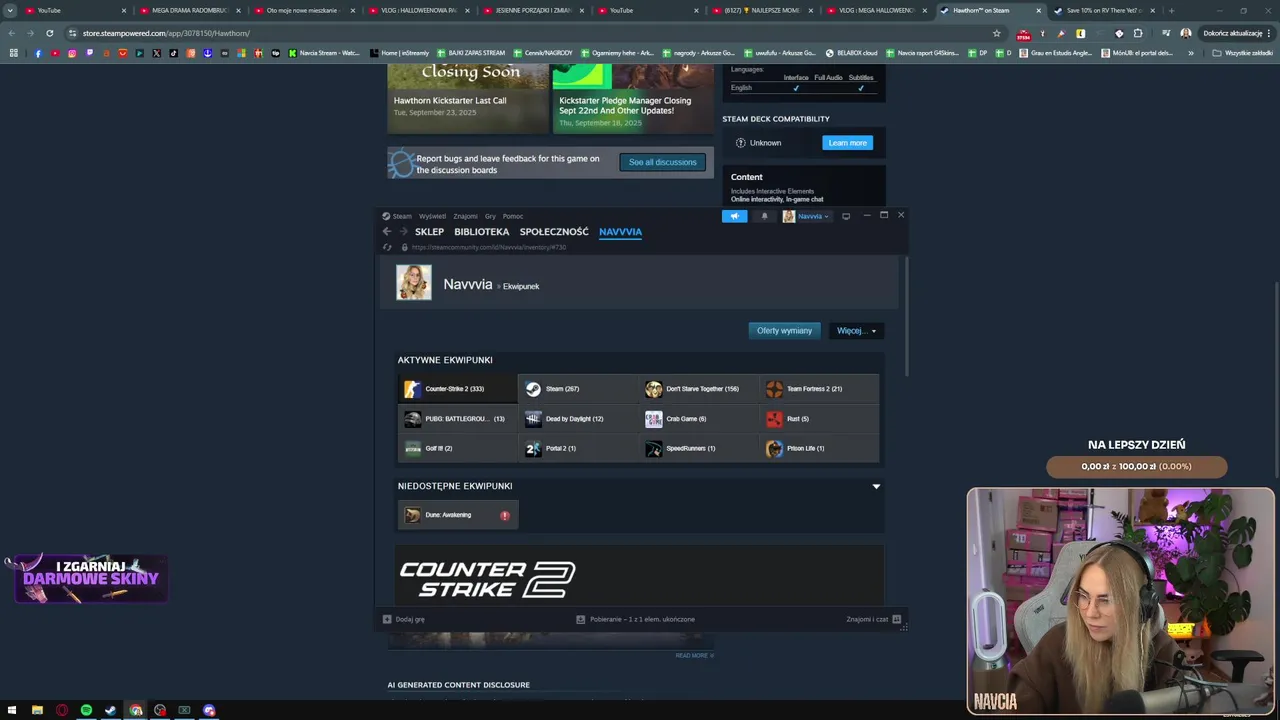1280x720 pixels.
Task: Open Crab Game (6) inventory
Action: (699, 419)
